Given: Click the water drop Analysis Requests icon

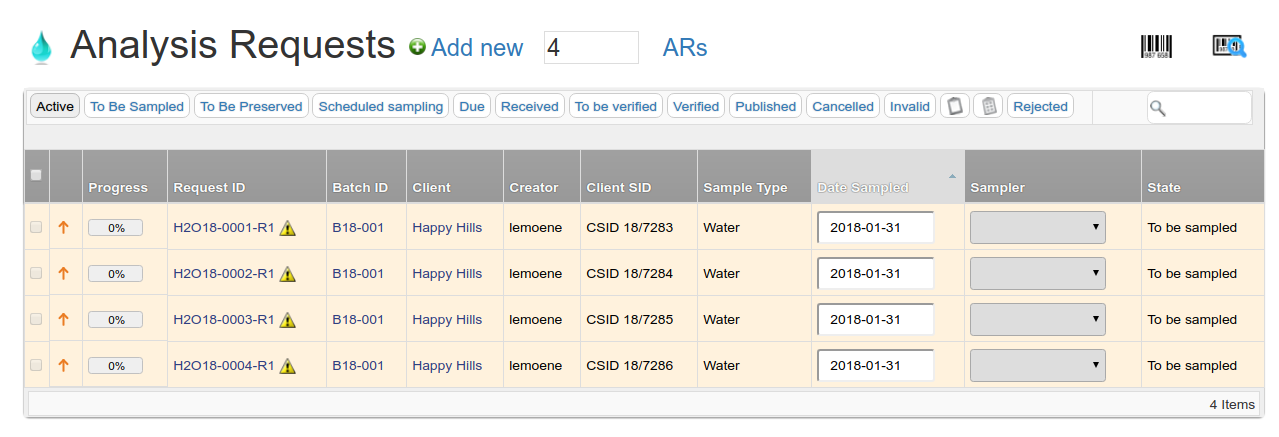Looking at the screenshot, I should pyautogui.click(x=41, y=47).
